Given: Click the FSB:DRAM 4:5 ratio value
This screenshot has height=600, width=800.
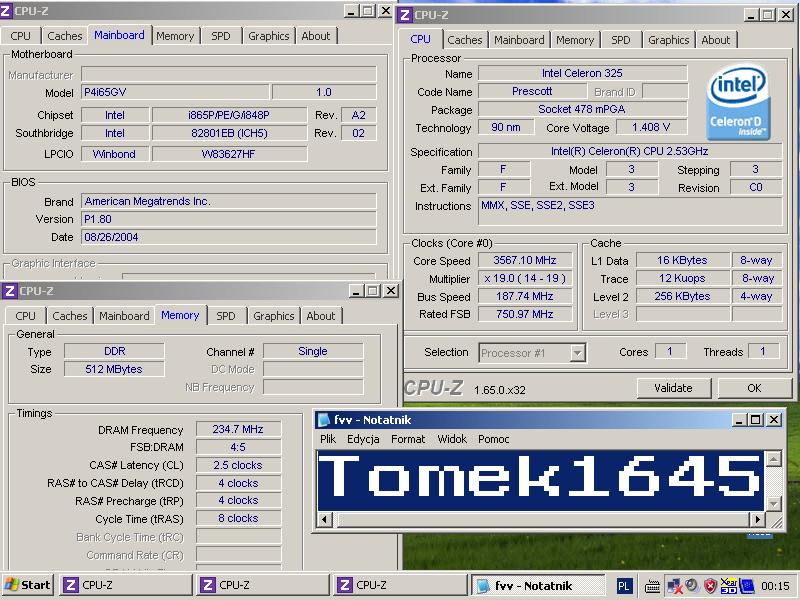Looking at the screenshot, I should pos(238,447).
